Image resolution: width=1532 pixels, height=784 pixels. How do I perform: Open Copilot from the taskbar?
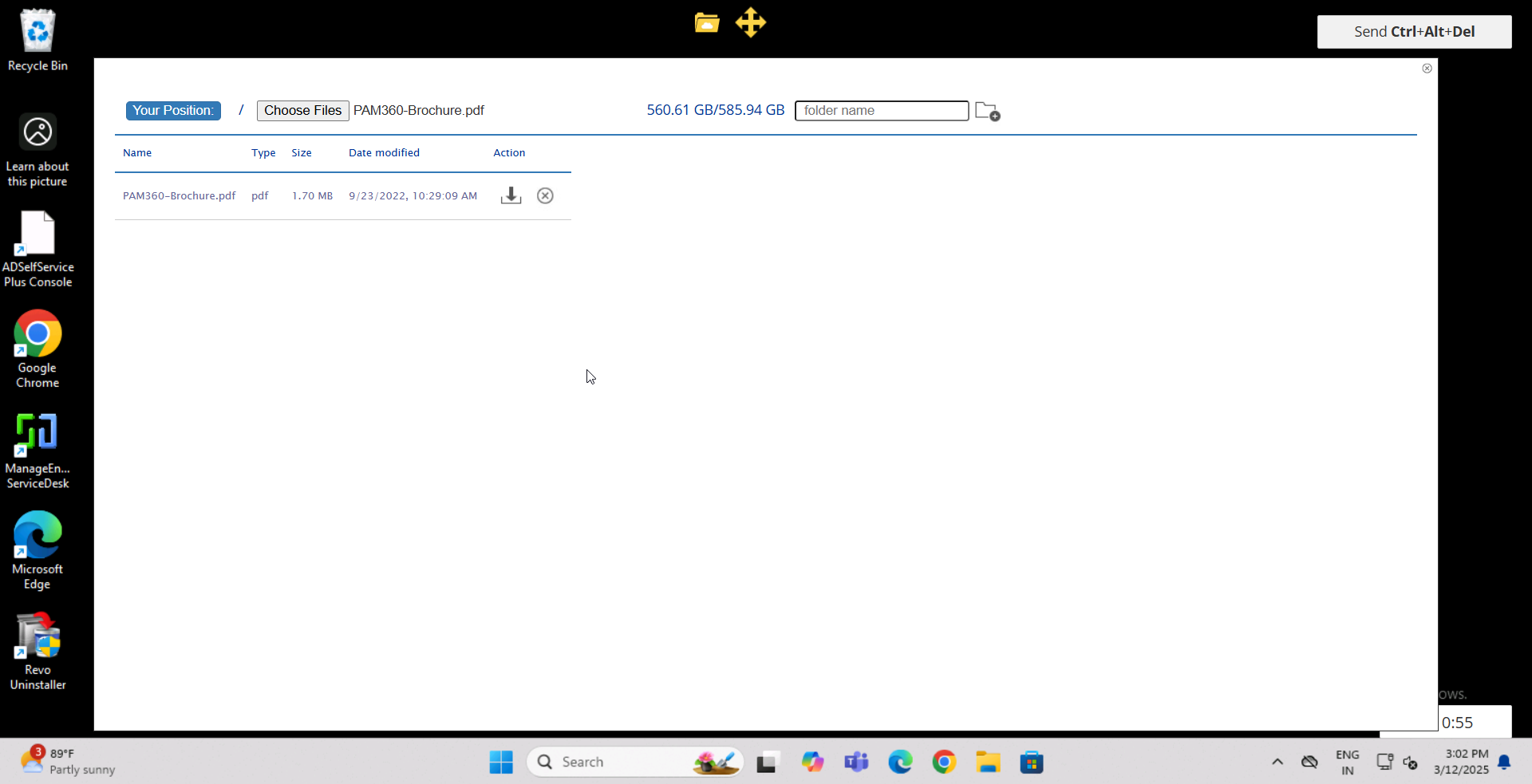(812, 762)
